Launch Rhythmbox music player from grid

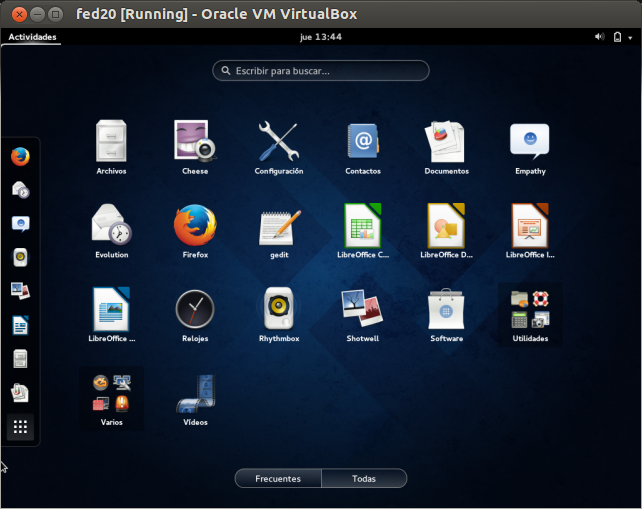(x=279, y=314)
